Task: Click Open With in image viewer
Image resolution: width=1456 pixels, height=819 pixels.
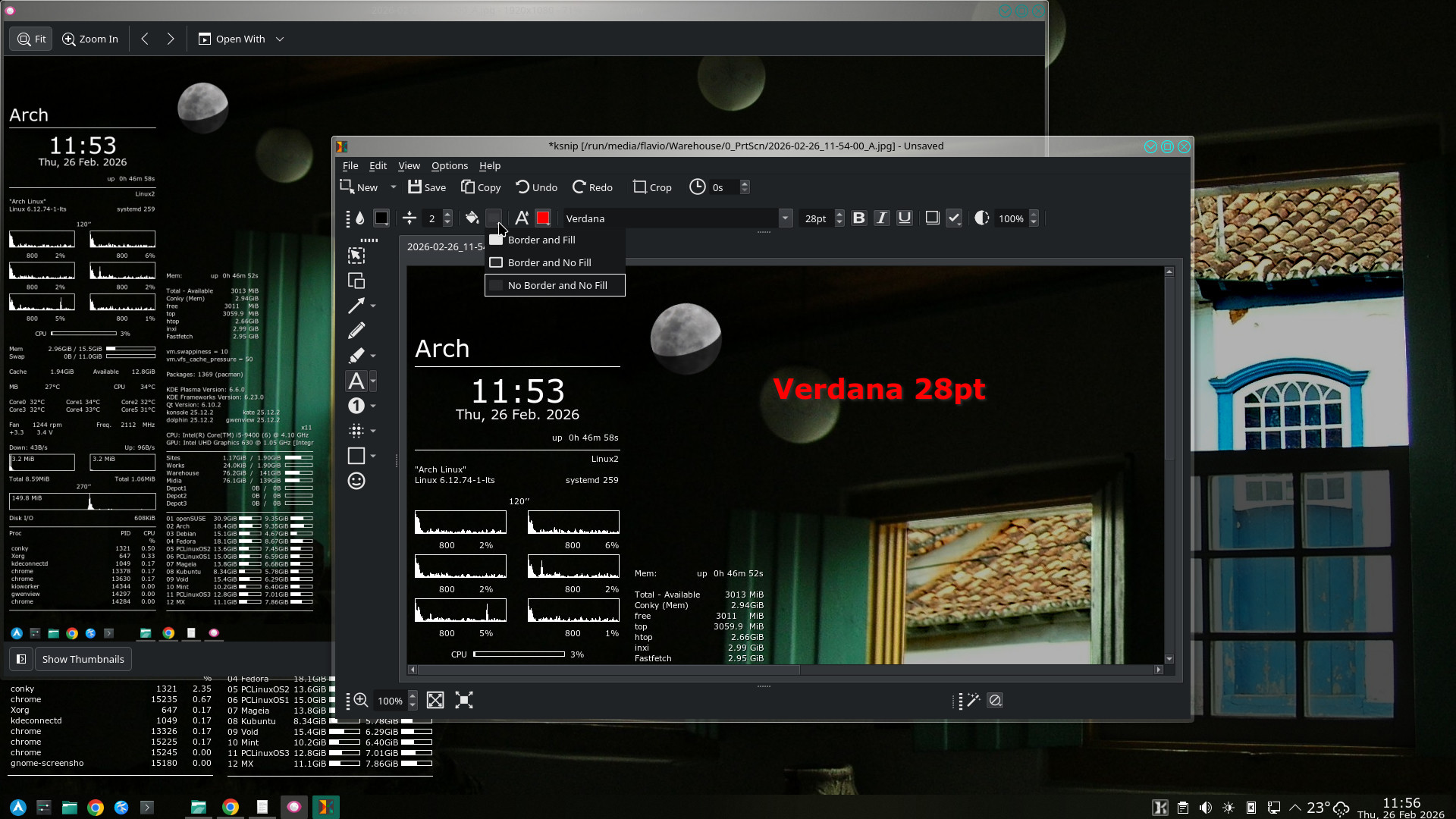Action: pos(240,39)
